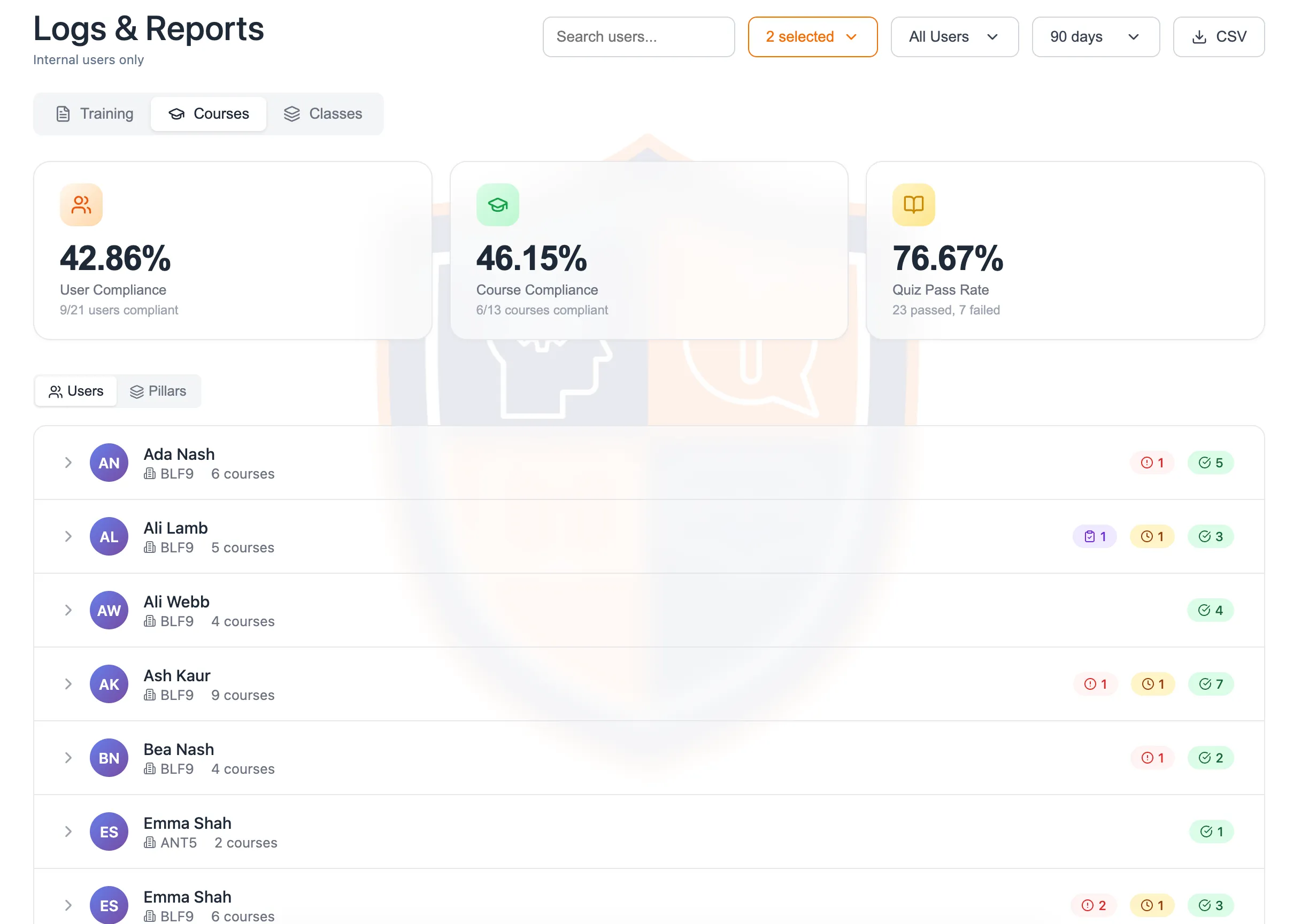1309x924 pixels.
Task: Switch to the Classes tab
Action: click(x=324, y=114)
